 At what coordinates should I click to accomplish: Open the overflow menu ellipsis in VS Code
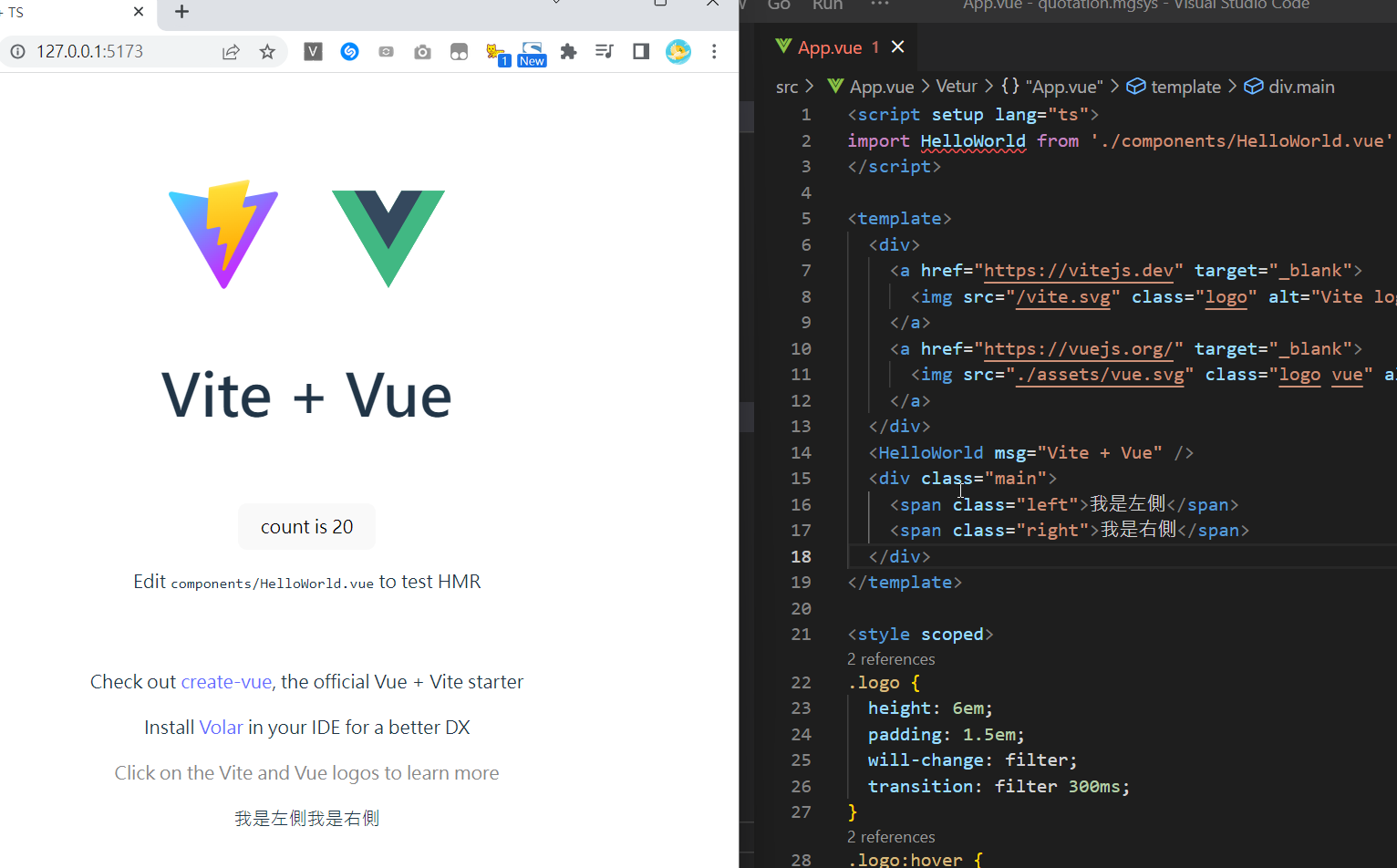point(880,5)
